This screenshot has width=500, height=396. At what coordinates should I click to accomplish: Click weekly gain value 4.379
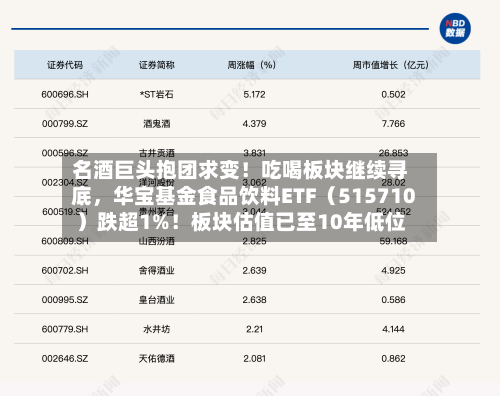pos(254,124)
